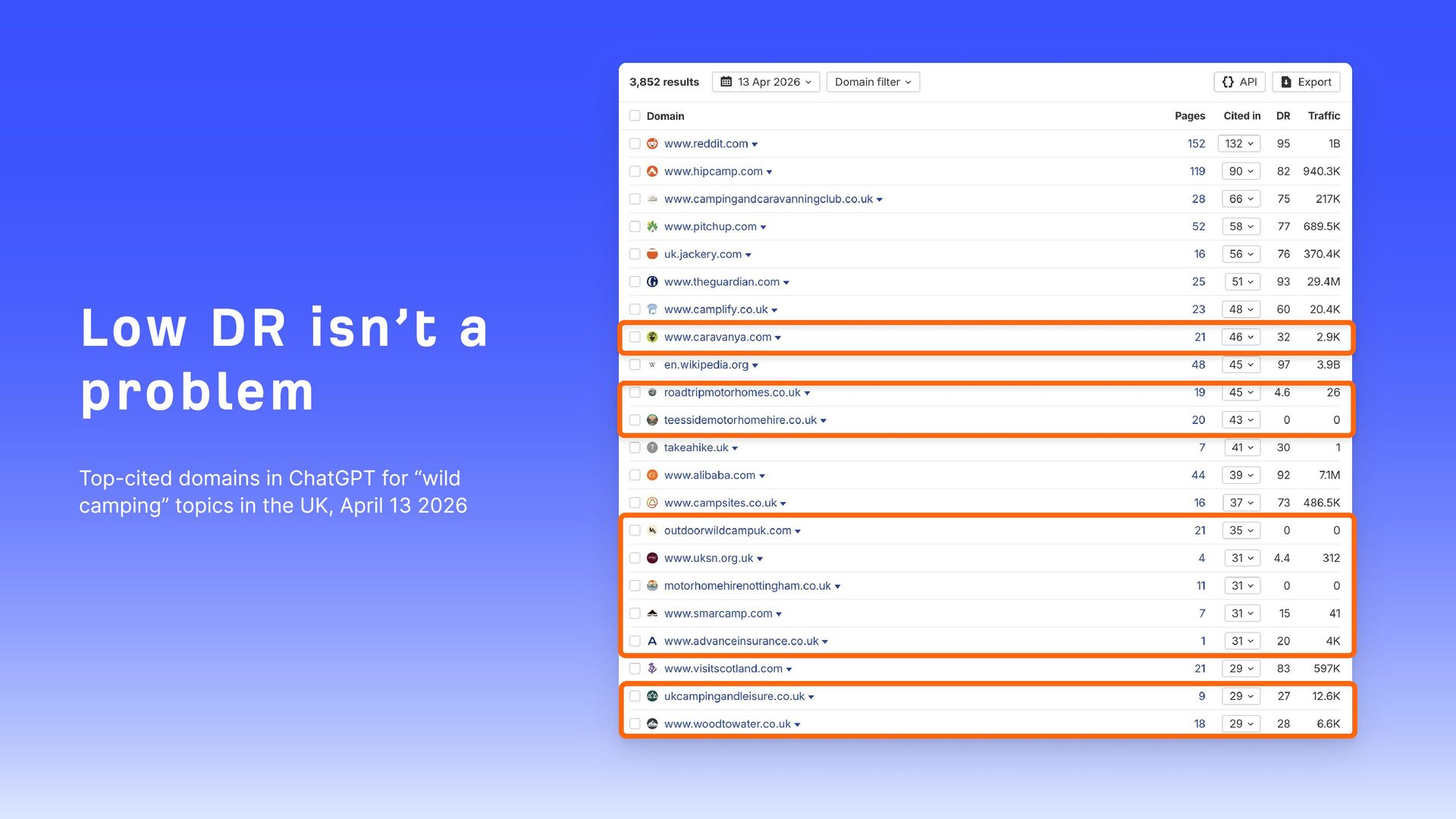The width and height of the screenshot is (1456, 819).
Task: Open the Domain filter dropdown
Action: [x=872, y=82]
